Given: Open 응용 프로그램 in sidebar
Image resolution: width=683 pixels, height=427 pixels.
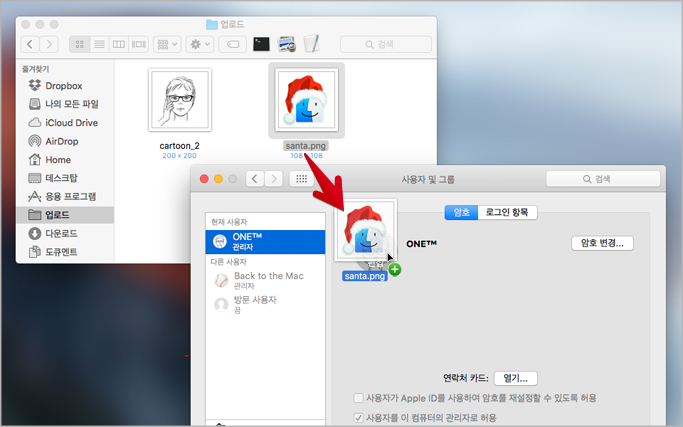Looking at the screenshot, I should point(64,197).
